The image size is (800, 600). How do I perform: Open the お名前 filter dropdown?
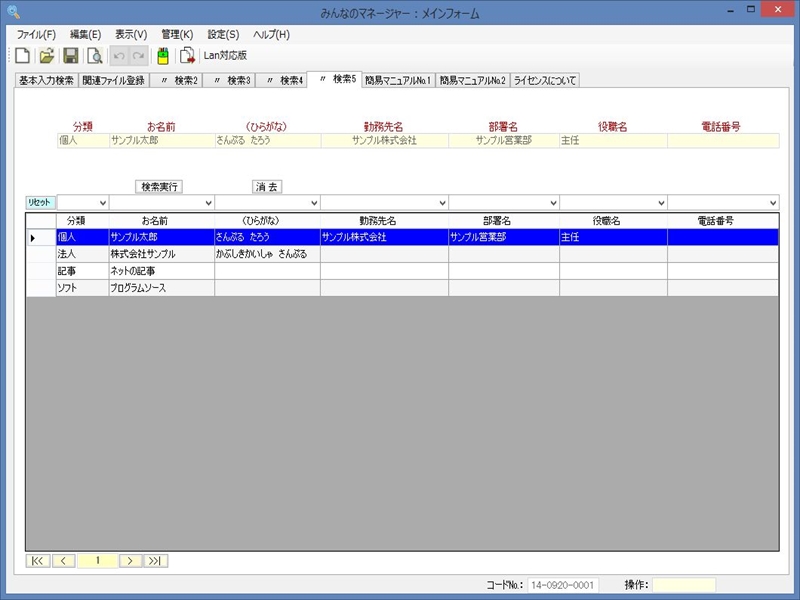point(208,203)
